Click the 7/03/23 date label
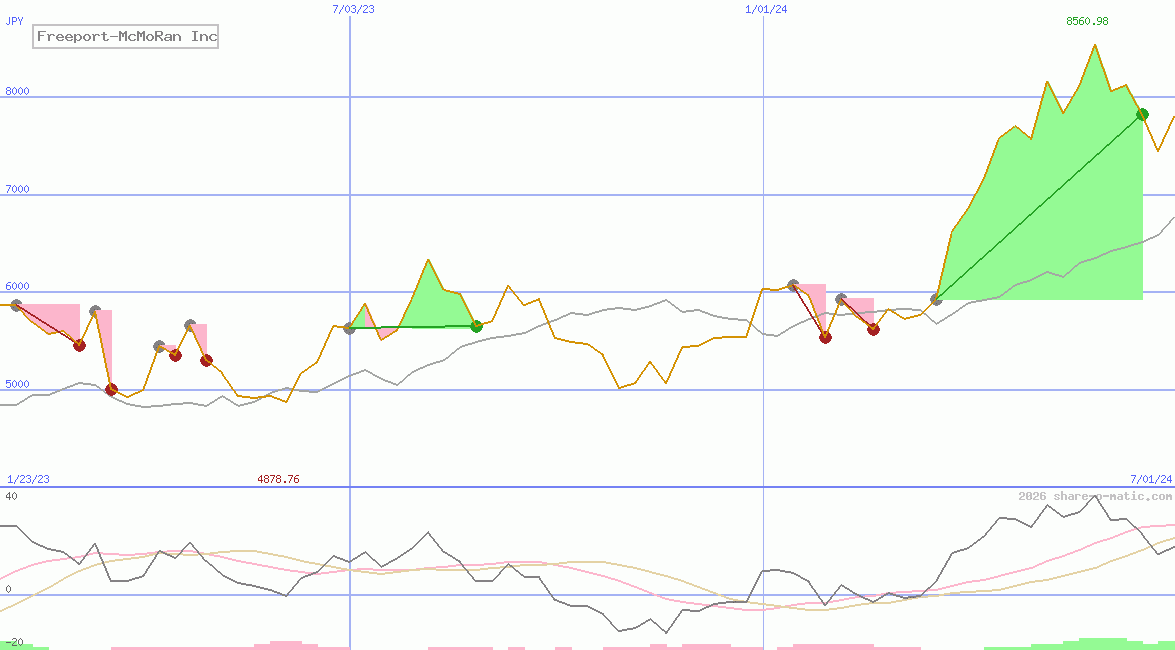The height and width of the screenshot is (650, 1175). pos(351,9)
